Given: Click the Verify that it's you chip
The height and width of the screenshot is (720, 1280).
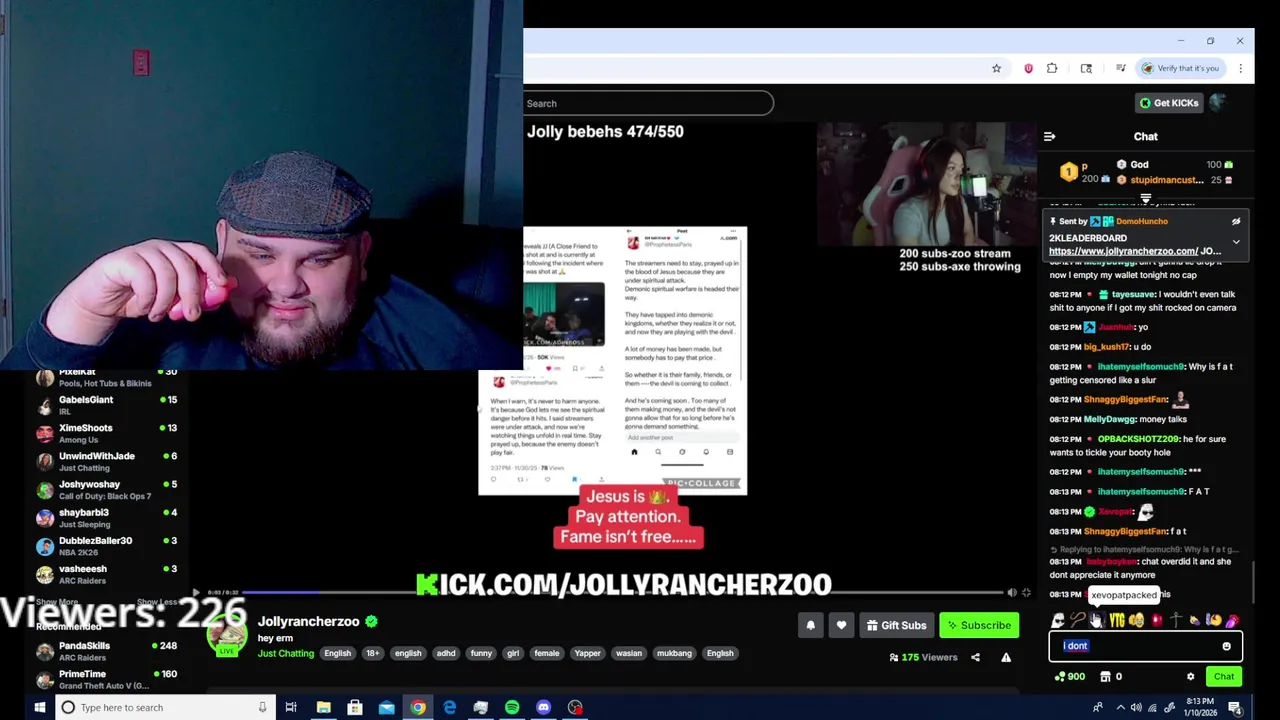Looking at the screenshot, I should [x=1179, y=68].
